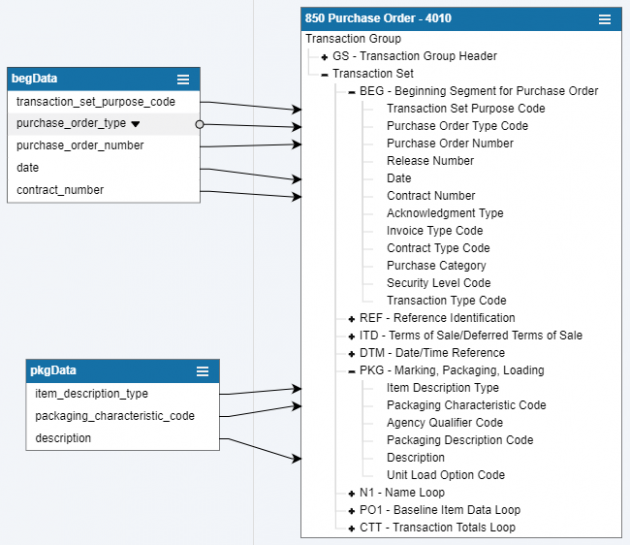Select Purchase Order Number element
This screenshot has width=630, height=545.
[450, 143]
